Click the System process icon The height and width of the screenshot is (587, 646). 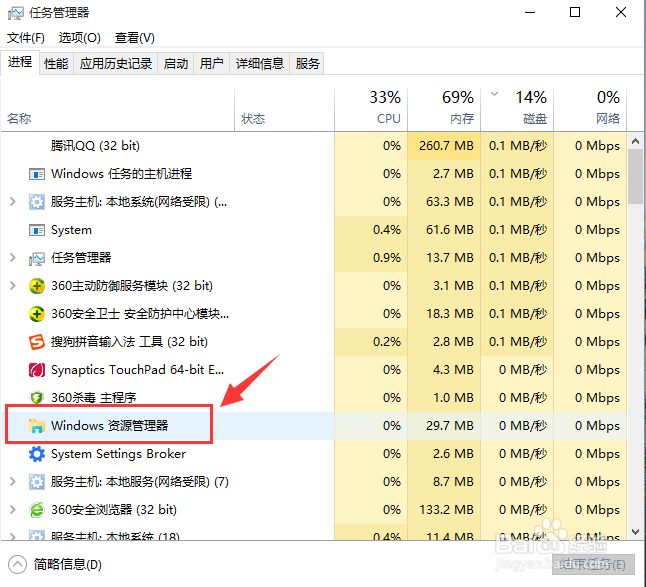click(x=37, y=230)
